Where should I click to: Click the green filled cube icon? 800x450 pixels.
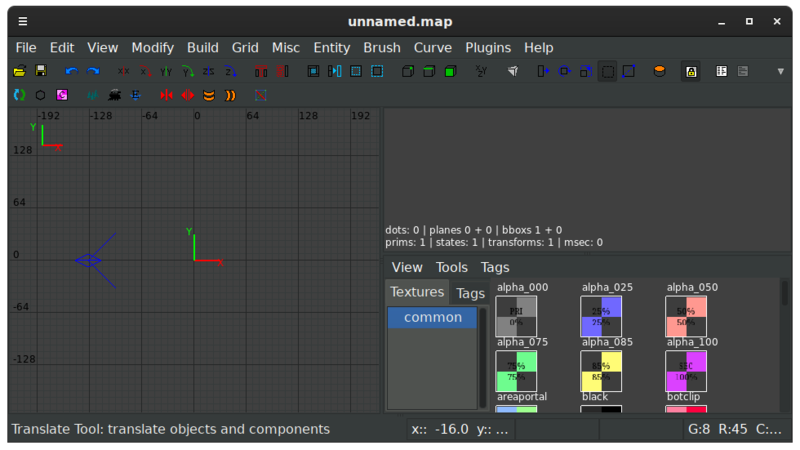pyautogui.click(x=451, y=71)
